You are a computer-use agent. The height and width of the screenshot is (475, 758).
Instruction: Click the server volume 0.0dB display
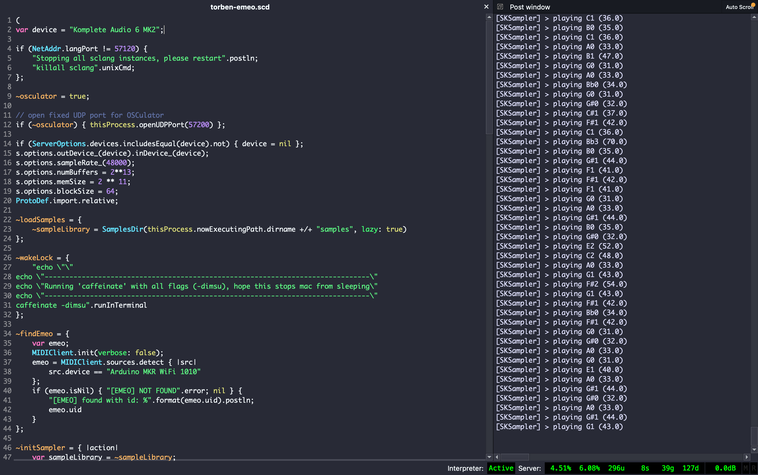(725, 467)
